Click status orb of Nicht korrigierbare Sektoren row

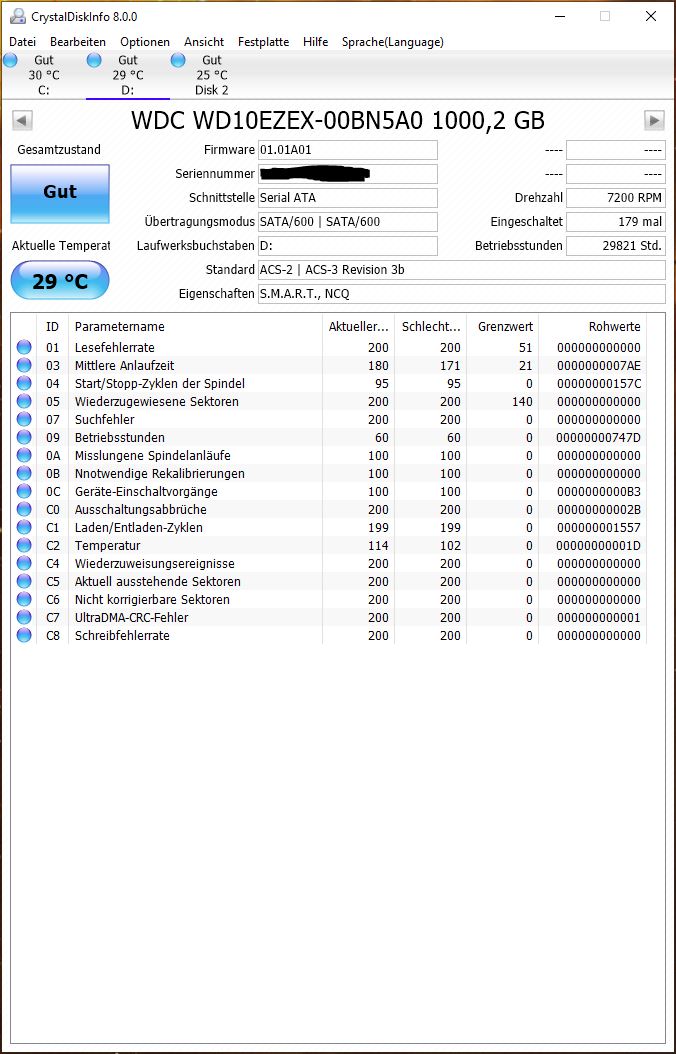click(x=24, y=599)
